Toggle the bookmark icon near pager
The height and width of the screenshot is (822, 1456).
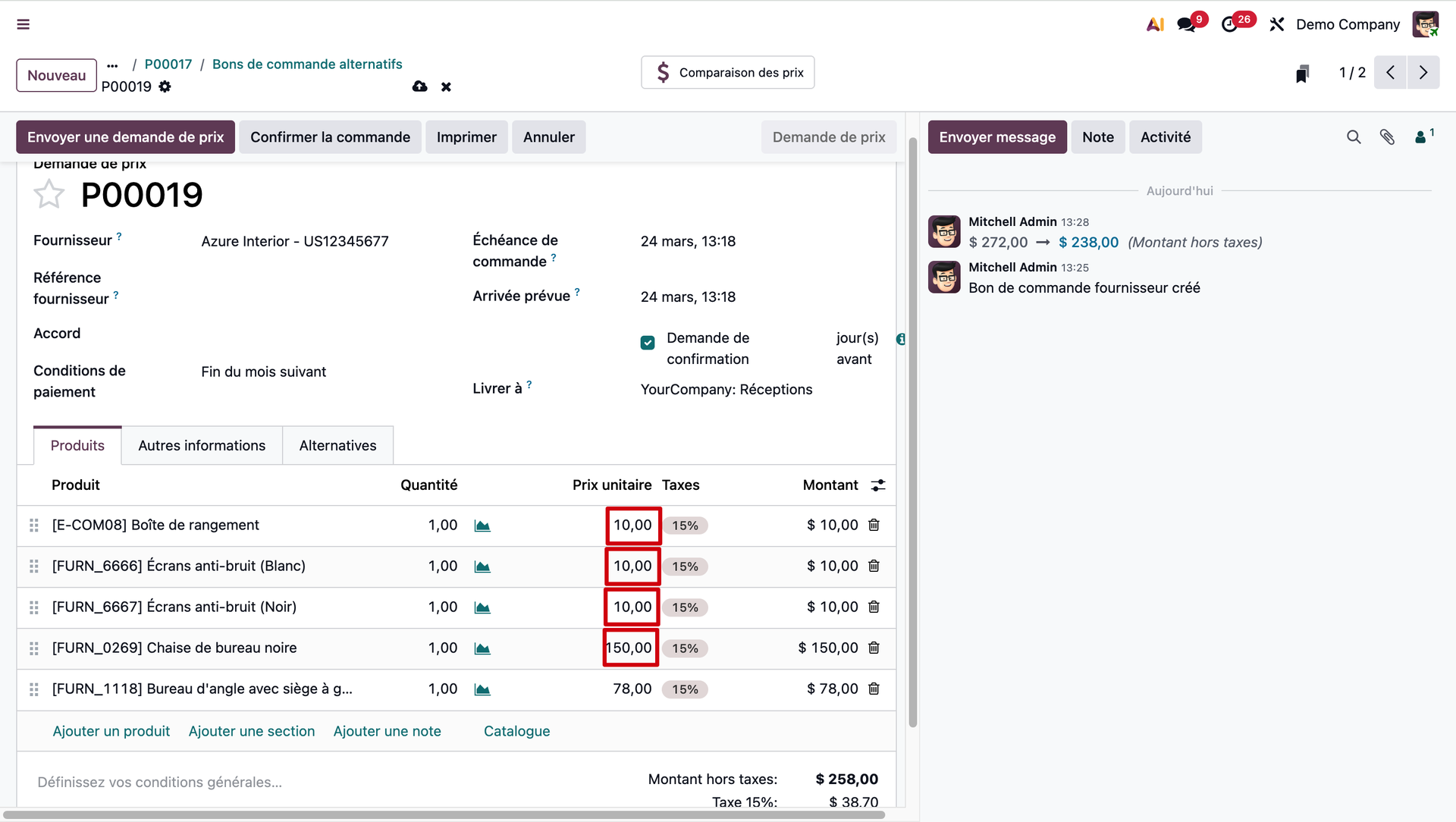pyautogui.click(x=1302, y=74)
